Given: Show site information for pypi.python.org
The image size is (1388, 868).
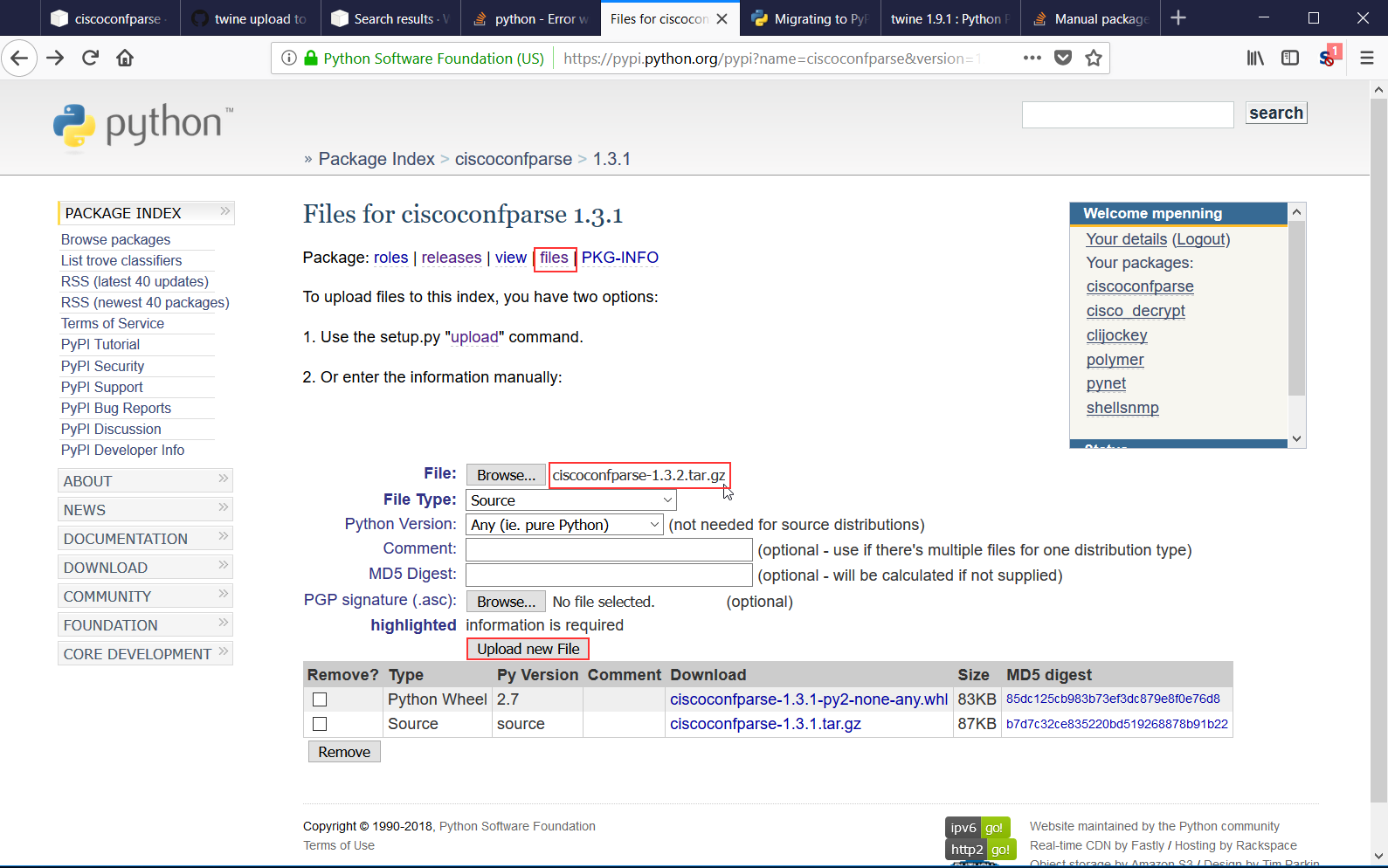Looking at the screenshot, I should pyautogui.click(x=289, y=59).
